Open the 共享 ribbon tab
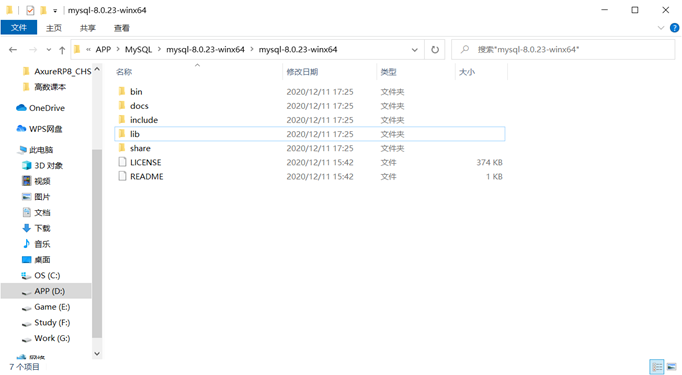Viewport: 682px width, 375px height. [x=87, y=28]
